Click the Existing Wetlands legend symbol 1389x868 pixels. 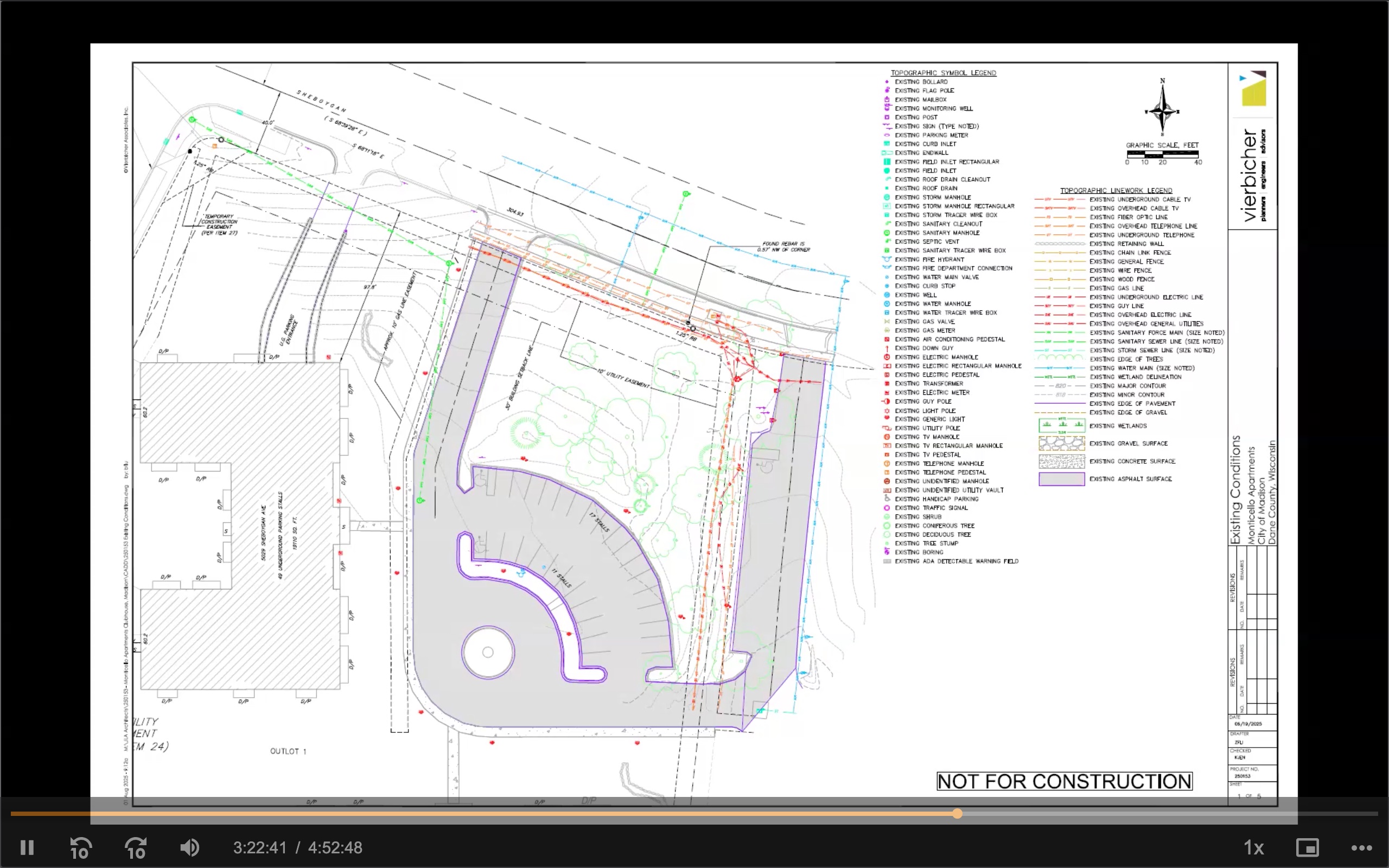(1061, 425)
